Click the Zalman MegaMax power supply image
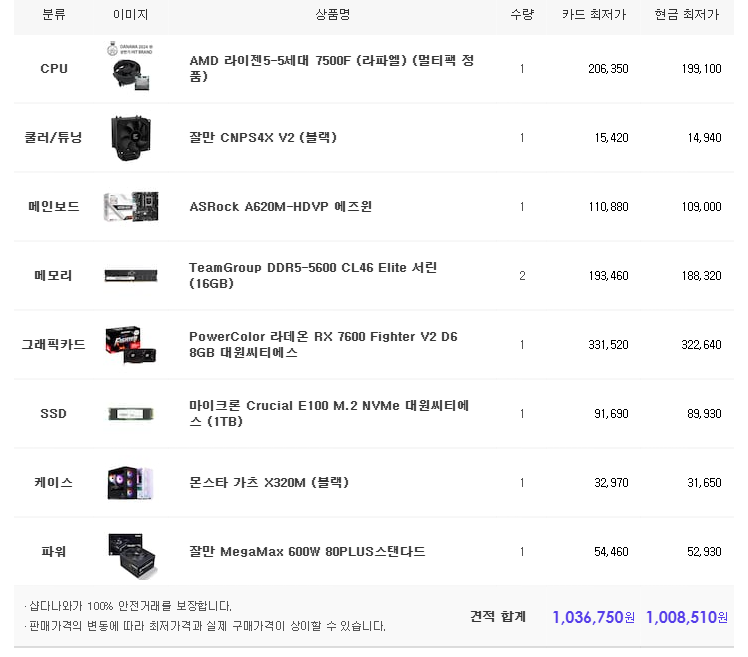This screenshot has width=748, height=657. [130, 552]
